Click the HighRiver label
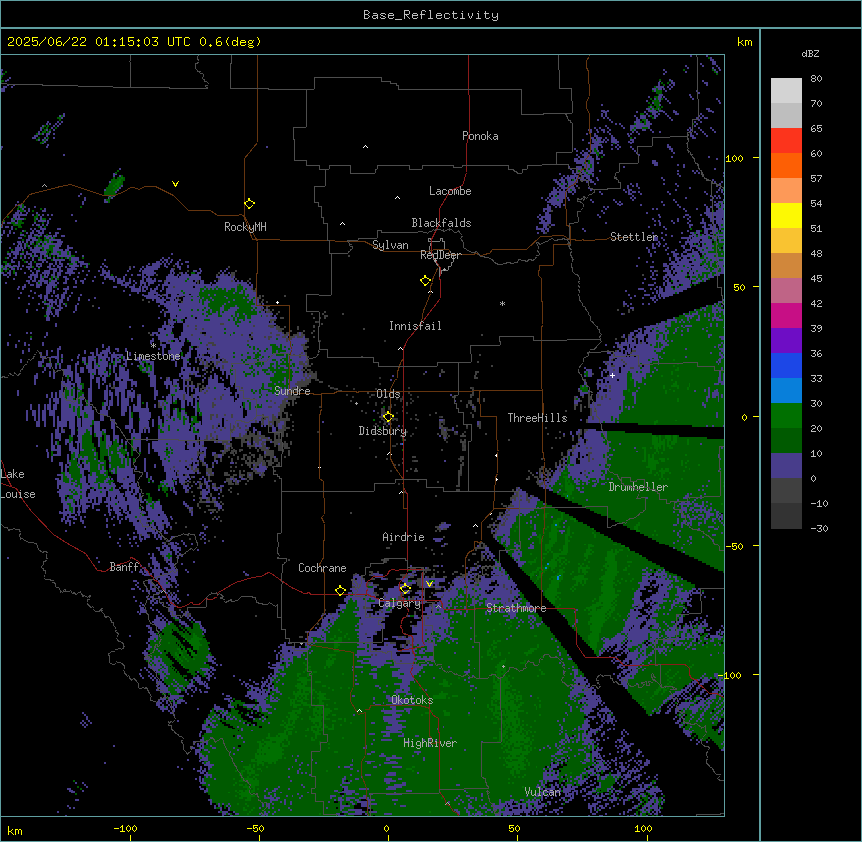The height and width of the screenshot is (842, 862). [430, 744]
